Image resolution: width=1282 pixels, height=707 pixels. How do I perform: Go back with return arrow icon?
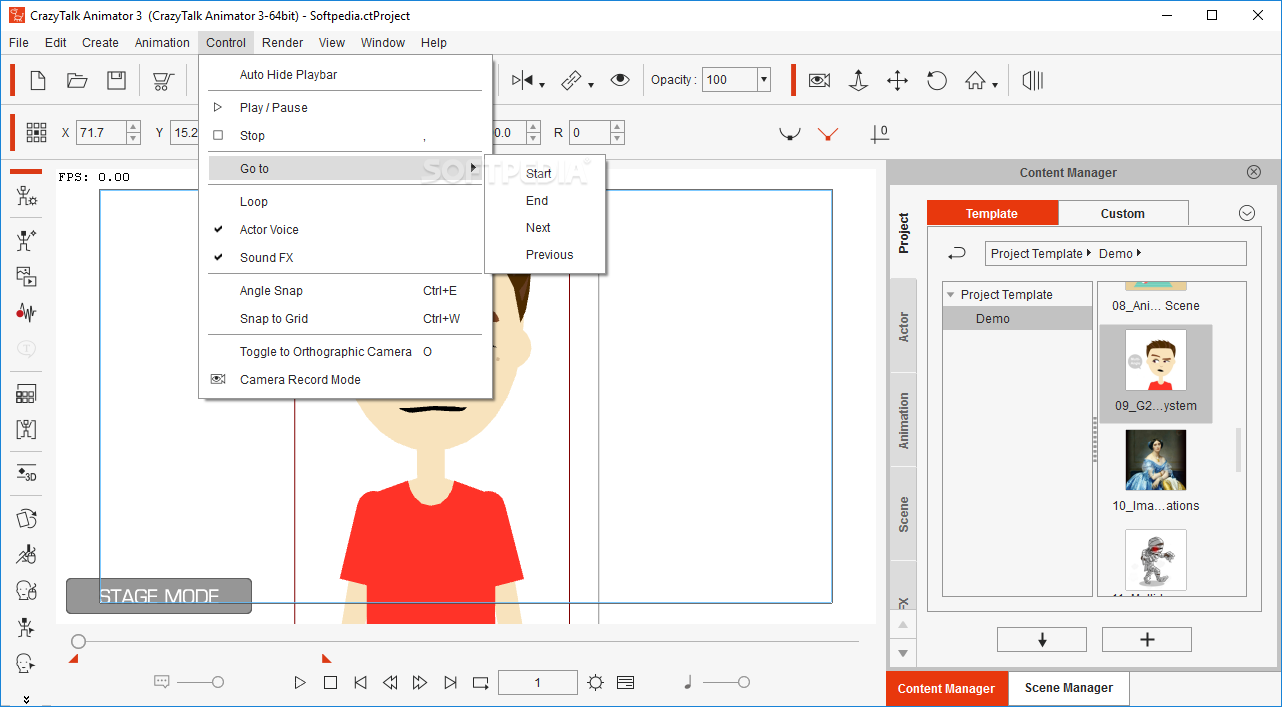[x=957, y=254]
